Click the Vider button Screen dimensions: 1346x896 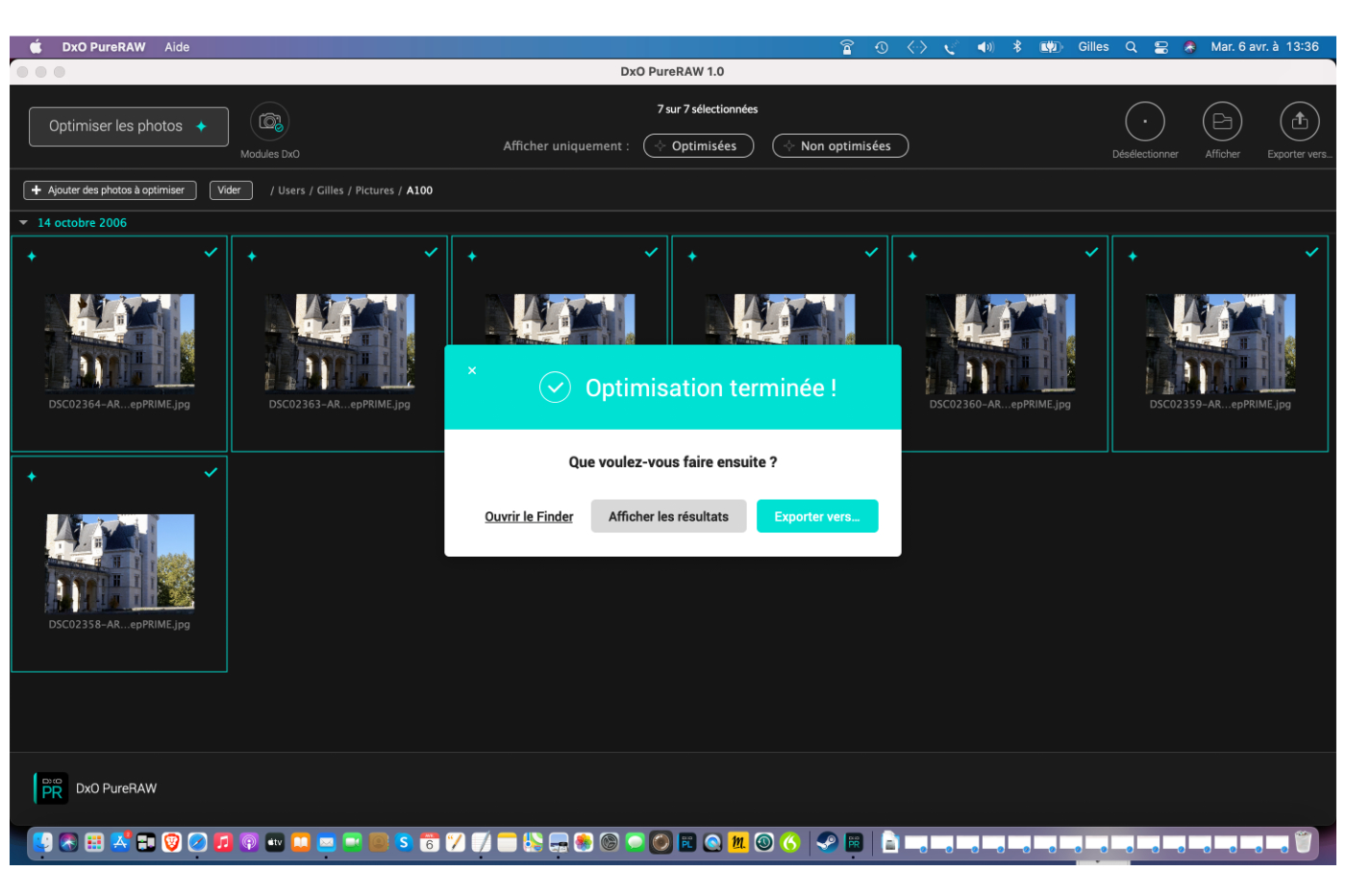(231, 190)
